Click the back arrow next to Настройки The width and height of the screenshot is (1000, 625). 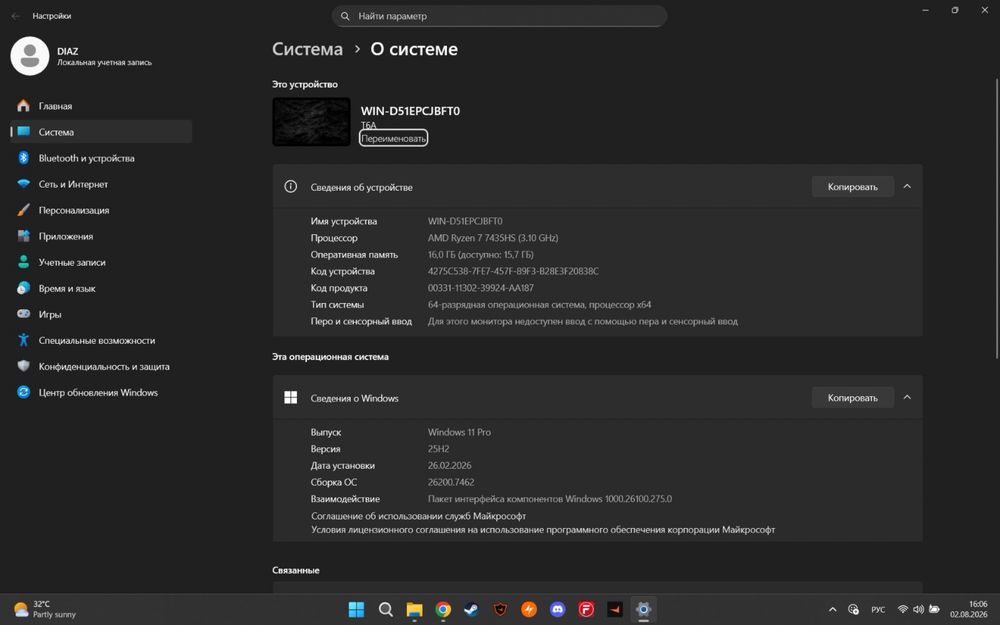[16, 16]
